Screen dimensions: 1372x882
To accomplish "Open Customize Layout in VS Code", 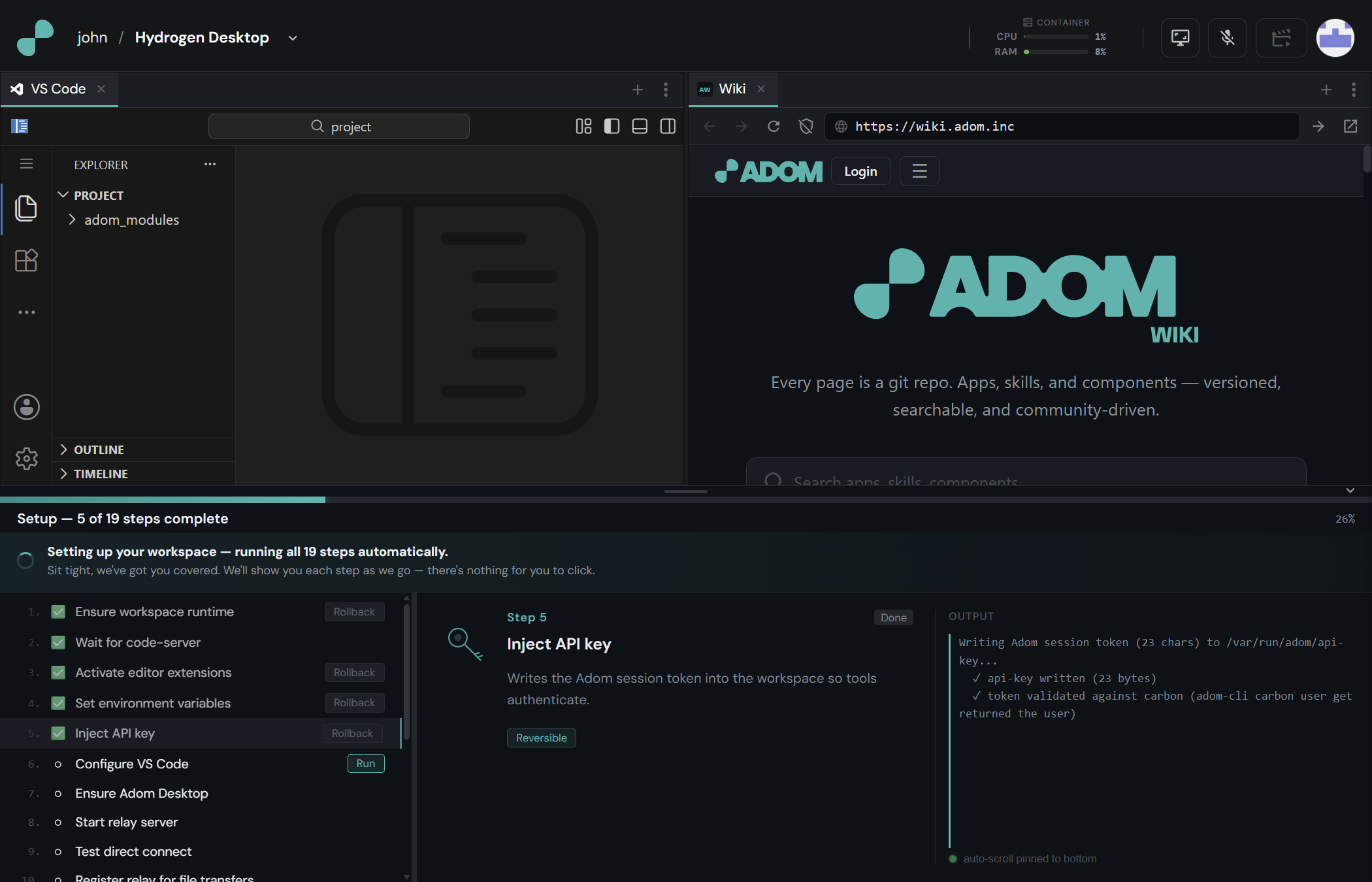I will pyautogui.click(x=583, y=126).
